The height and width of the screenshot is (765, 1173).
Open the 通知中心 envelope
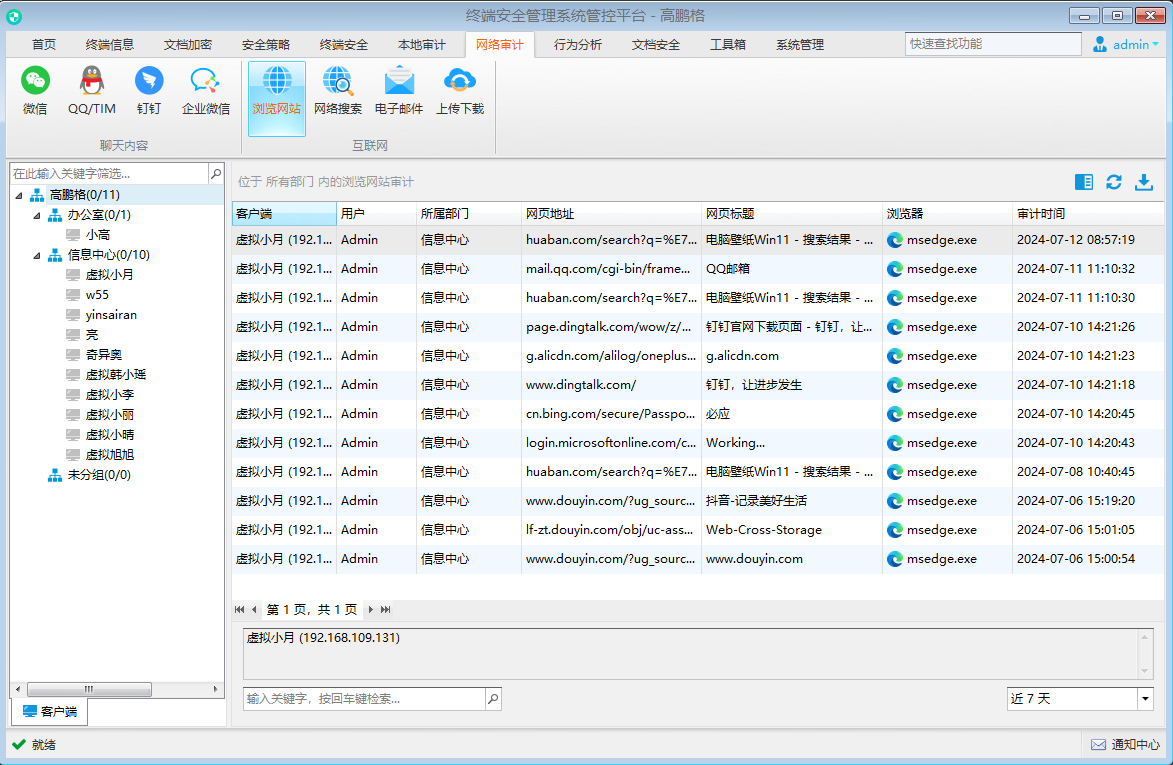pos(1098,745)
